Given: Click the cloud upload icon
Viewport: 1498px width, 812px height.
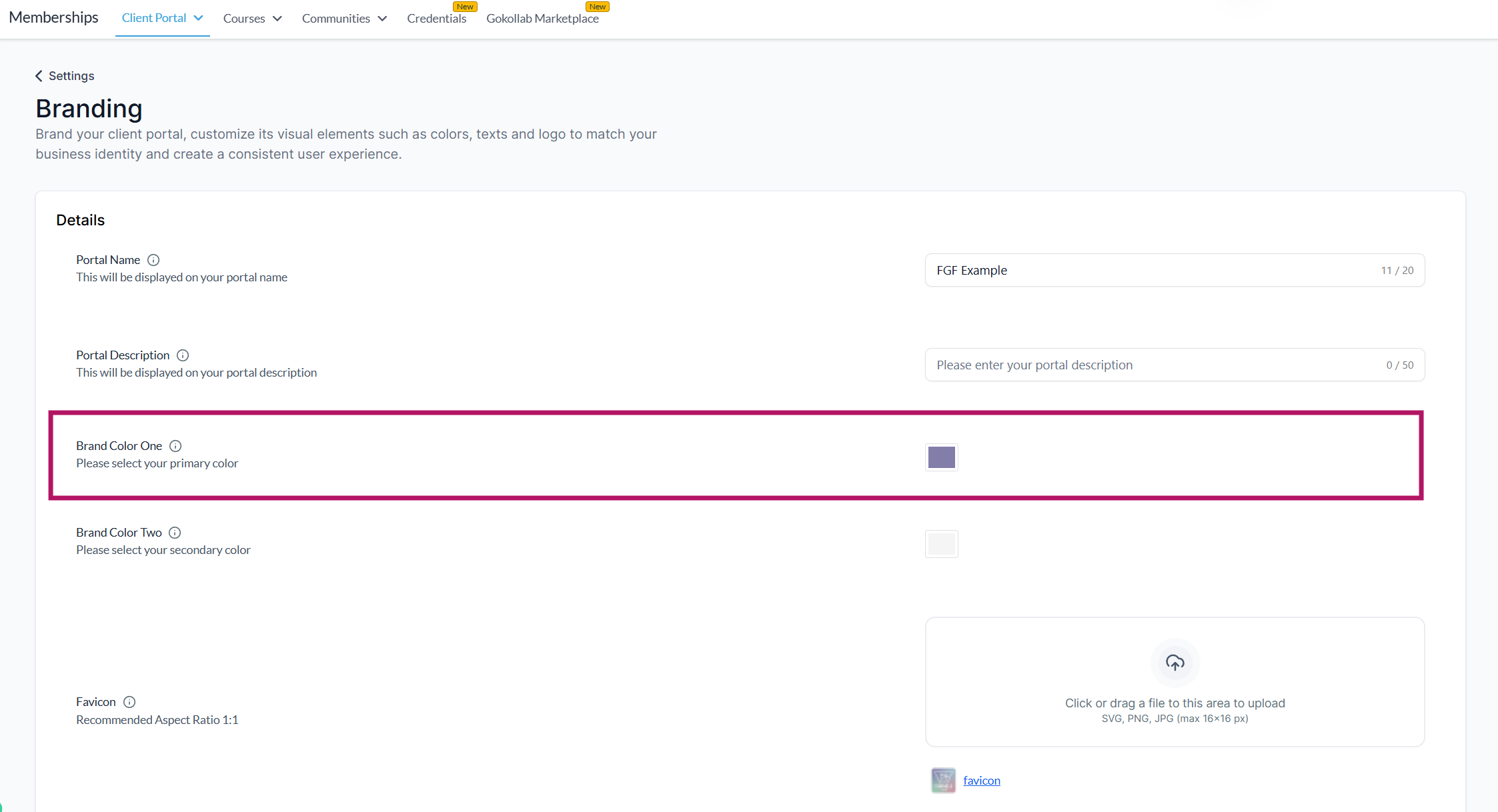Looking at the screenshot, I should (1175, 663).
